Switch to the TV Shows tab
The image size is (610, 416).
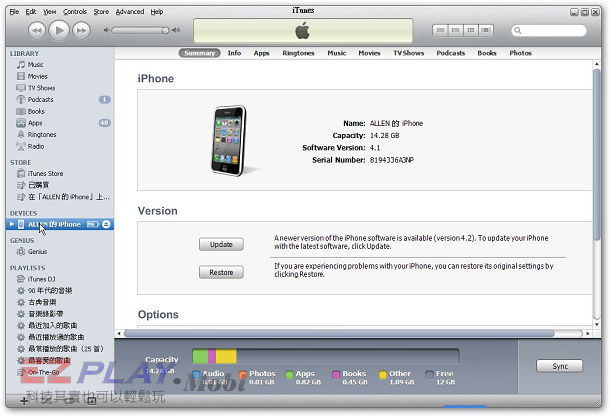tap(408, 53)
